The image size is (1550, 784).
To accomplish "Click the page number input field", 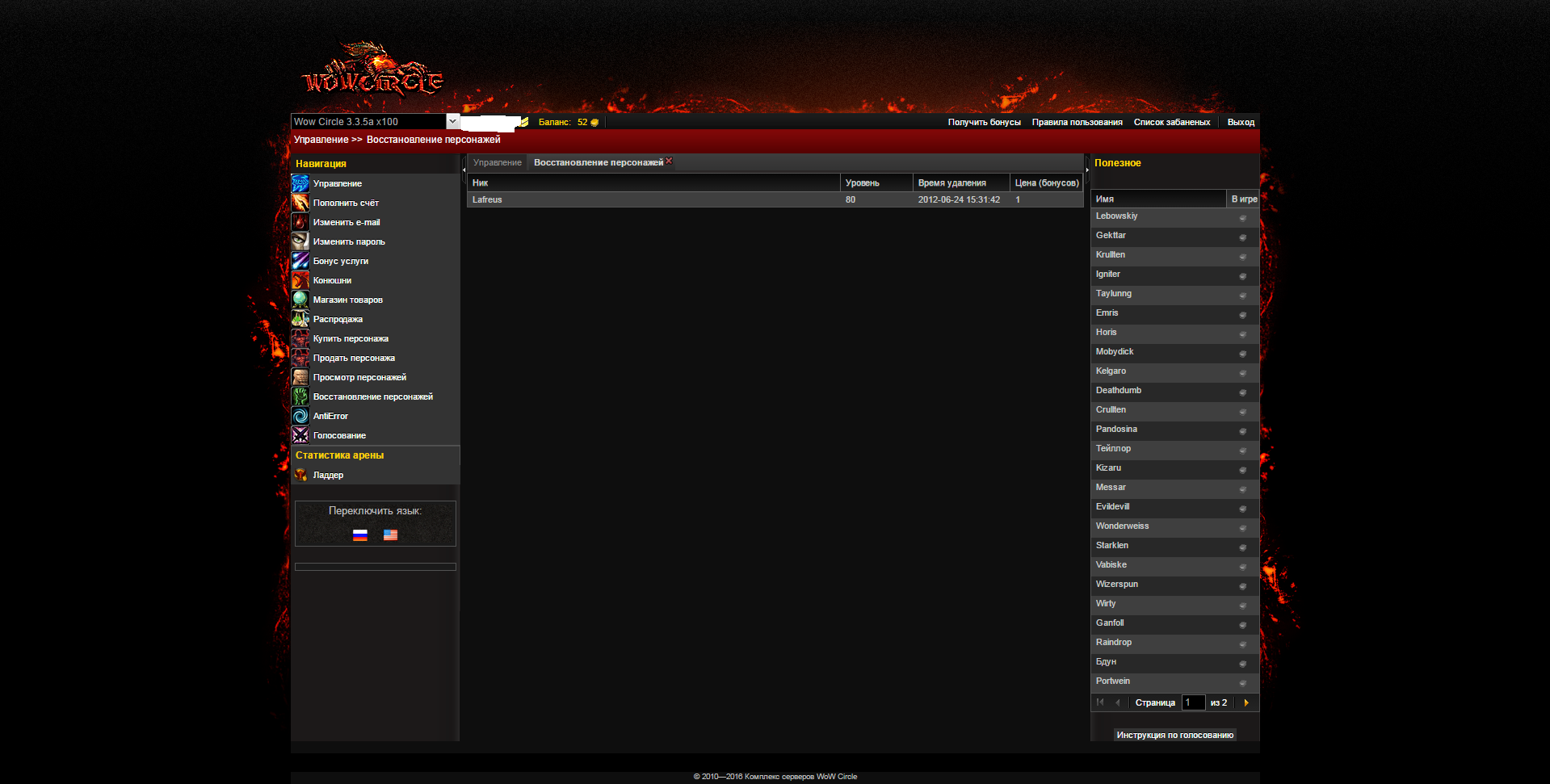I will pos(1193,702).
